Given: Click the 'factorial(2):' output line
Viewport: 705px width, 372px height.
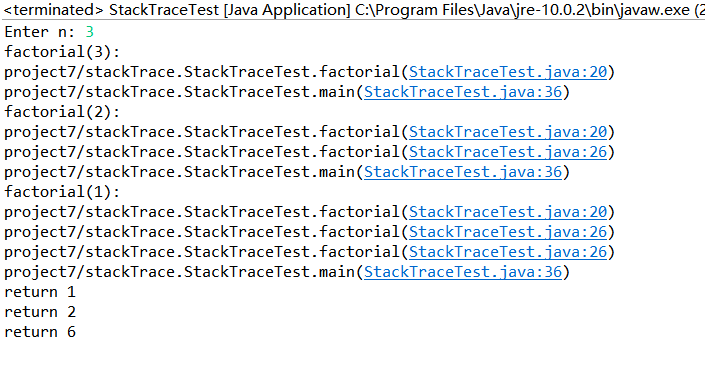Looking at the screenshot, I should coord(62,112).
